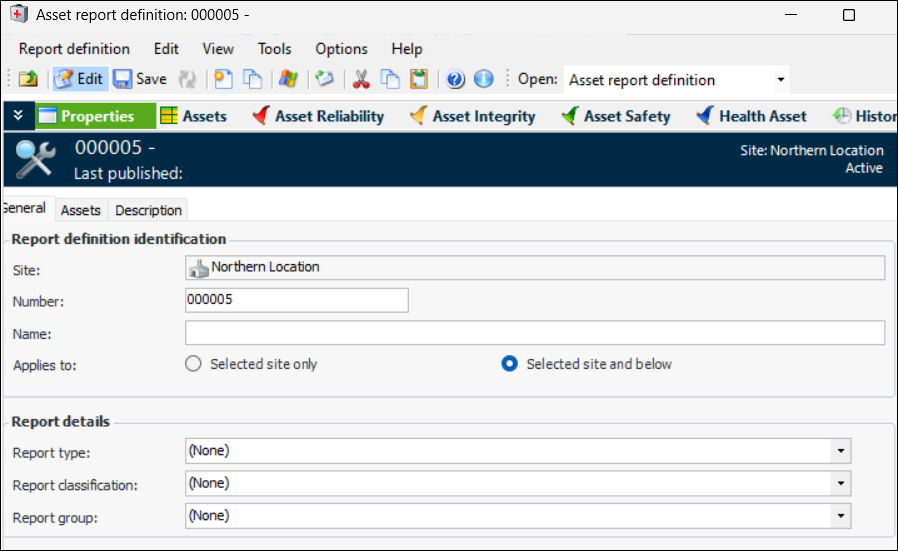This screenshot has width=898, height=551.
Task: Collapse the navigation bar with double chevron
Action: tap(17, 116)
